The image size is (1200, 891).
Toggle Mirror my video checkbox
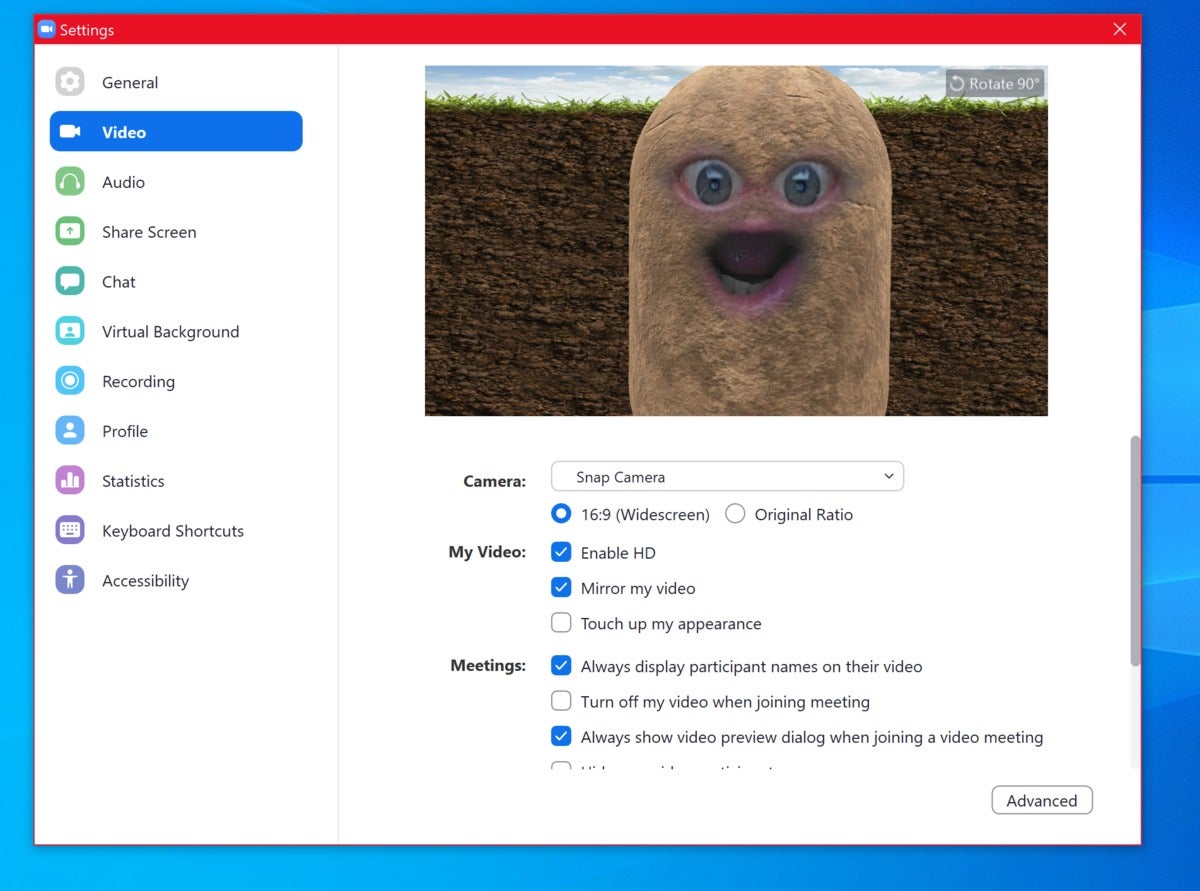[561, 588]
